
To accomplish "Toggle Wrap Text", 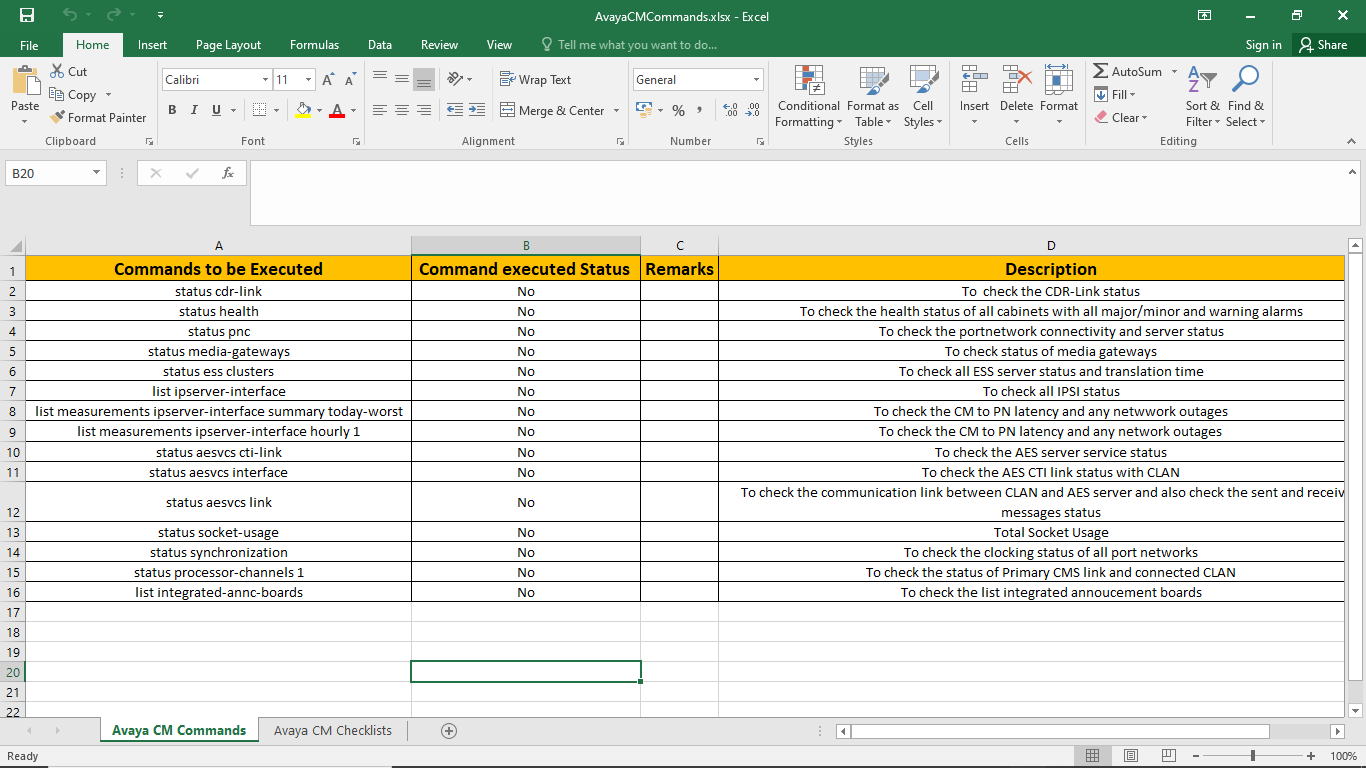I will (535, 79).
